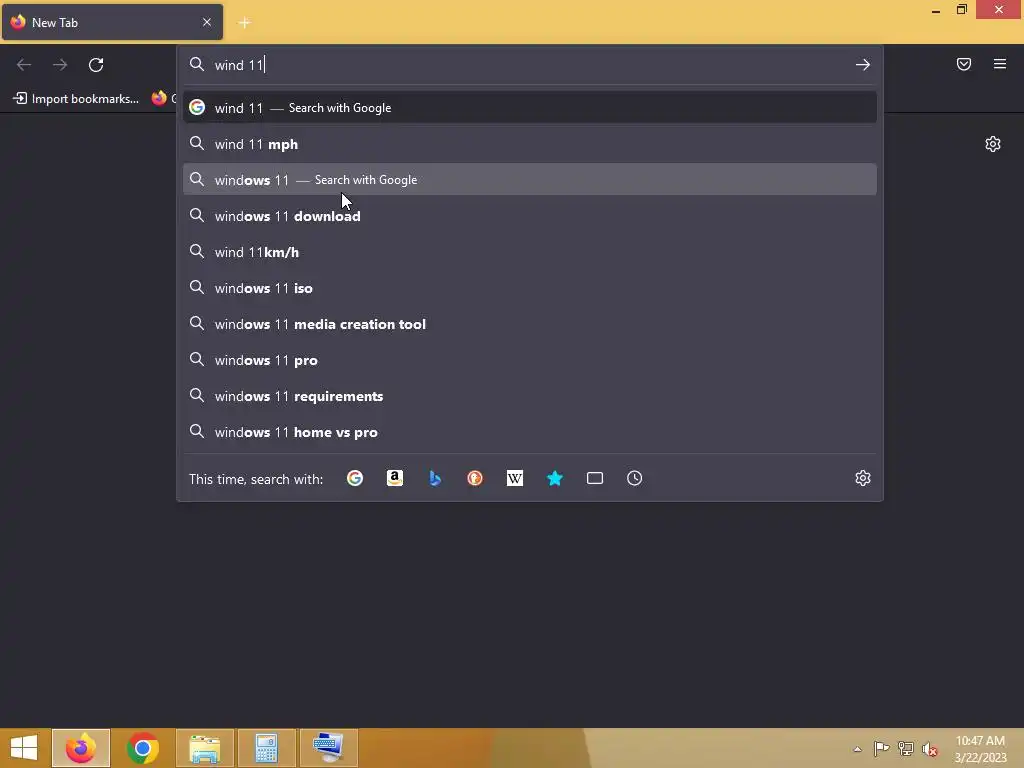Screen dimensions: 1024x768
Task: Choose suggestion 'windows 11 media creation tool'
Action: click(x=530, y=324)
